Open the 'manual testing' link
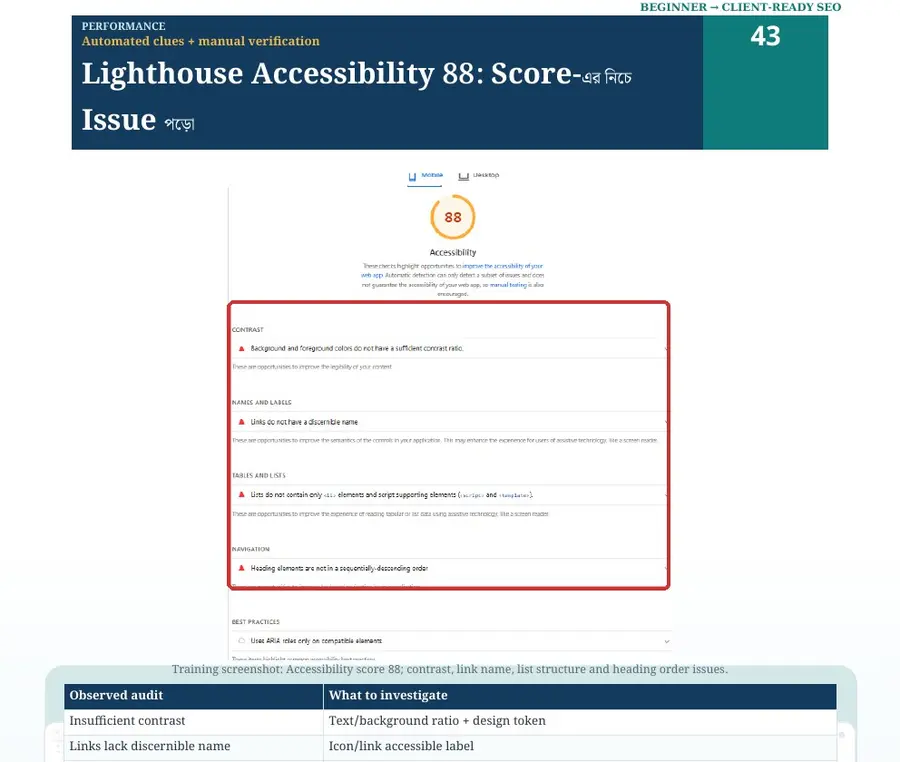900x762 pixels. 508,285
